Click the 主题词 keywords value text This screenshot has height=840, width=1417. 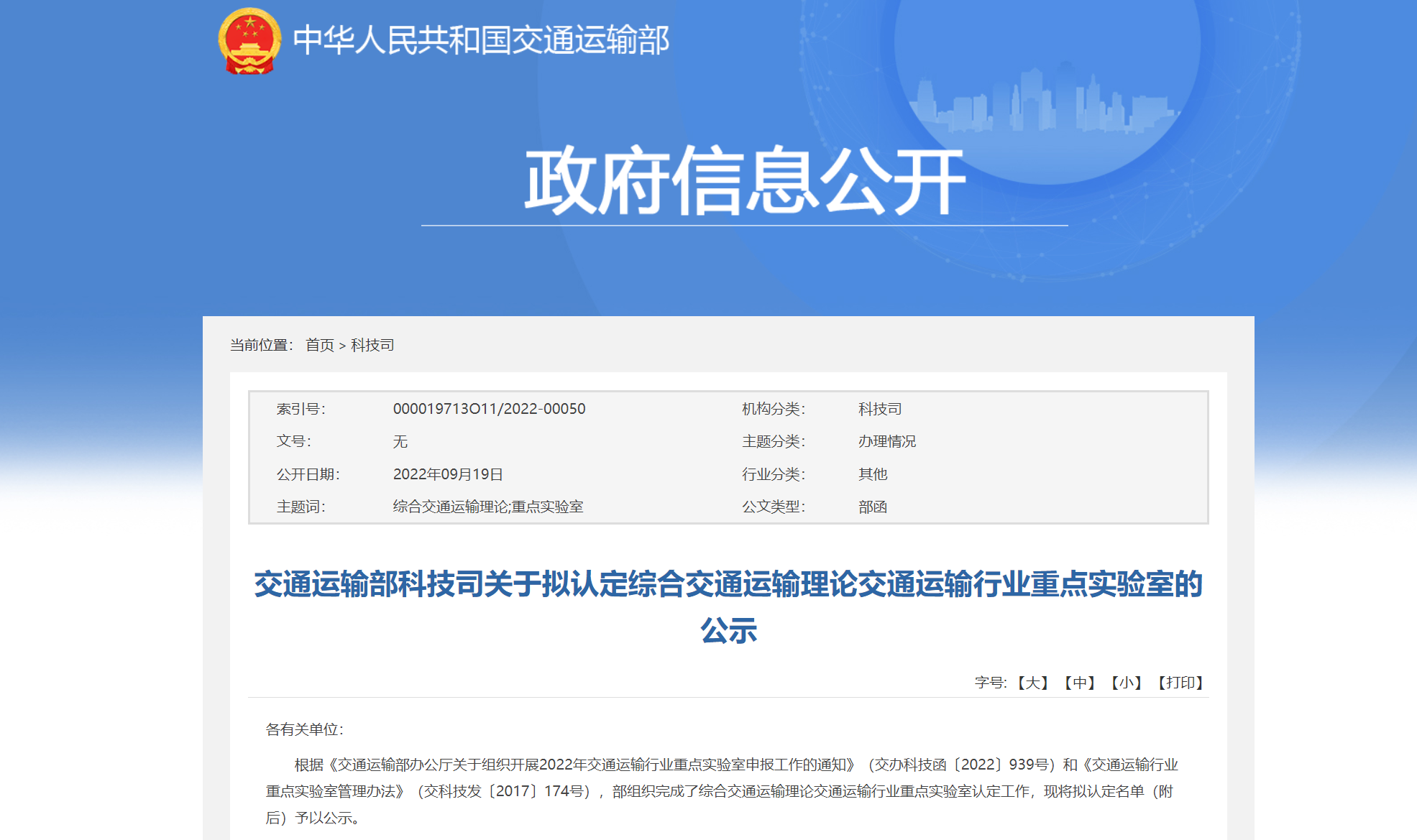click(x=487, y=507)
